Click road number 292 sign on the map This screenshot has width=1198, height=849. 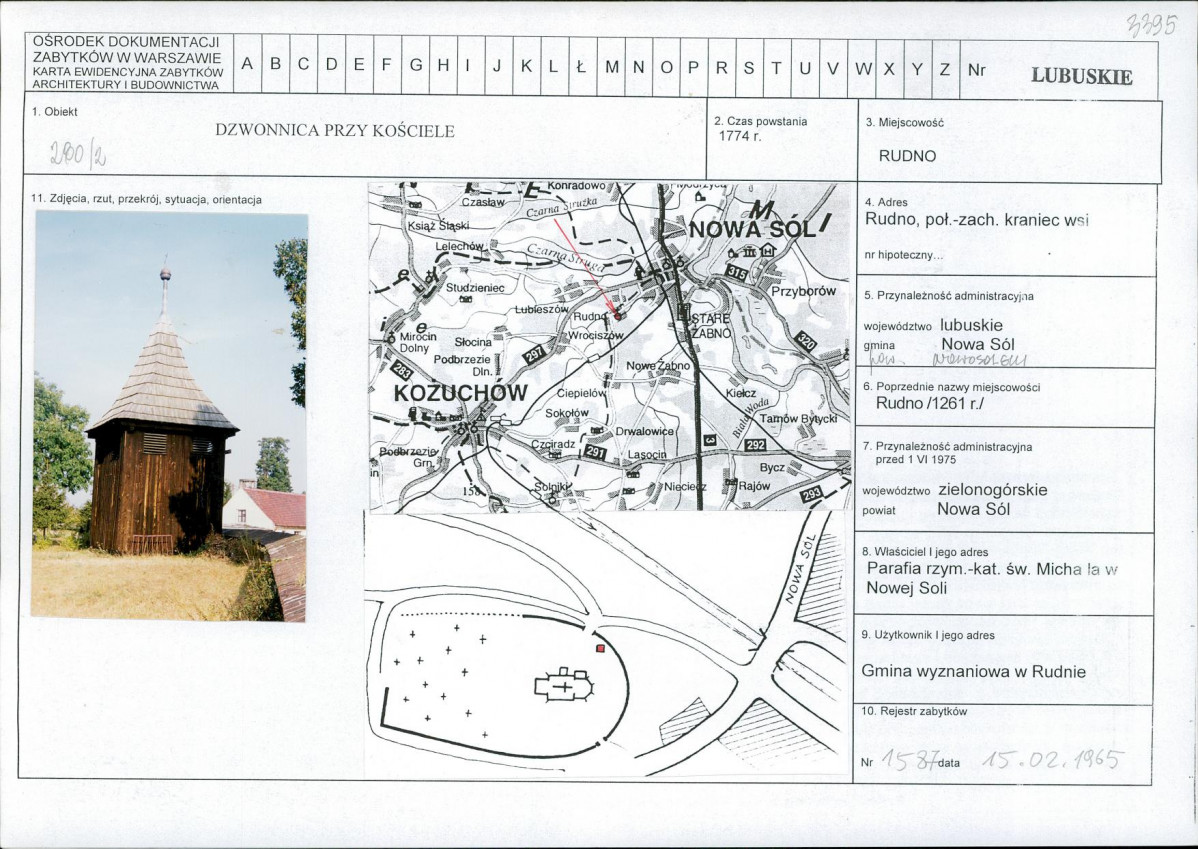pos(756,445)
